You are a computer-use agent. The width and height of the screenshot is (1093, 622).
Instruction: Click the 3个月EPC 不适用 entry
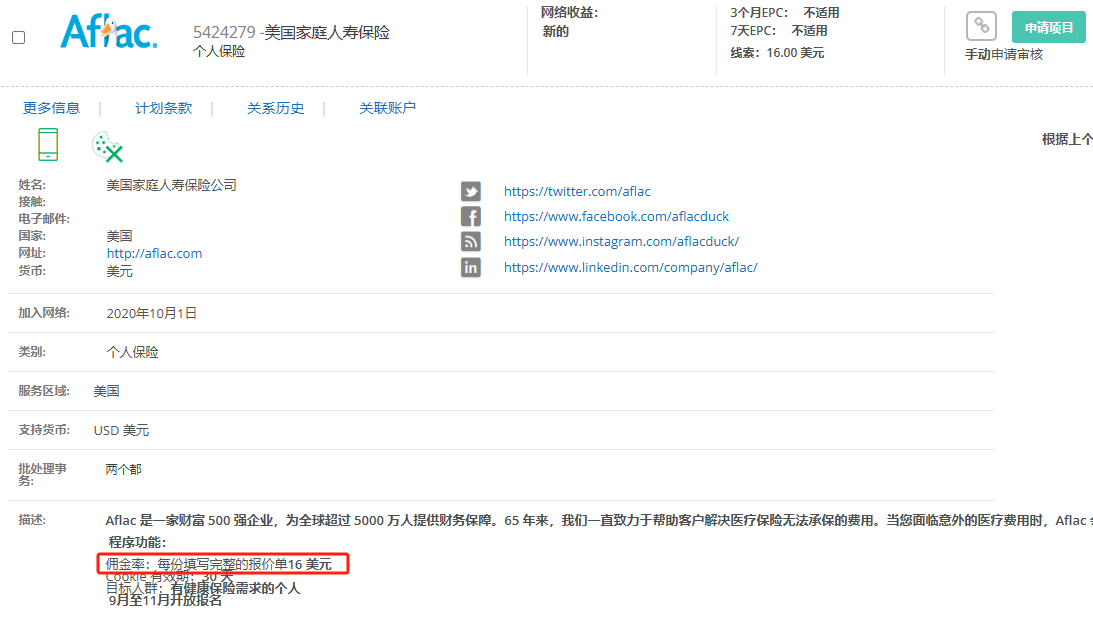[785, 13]
